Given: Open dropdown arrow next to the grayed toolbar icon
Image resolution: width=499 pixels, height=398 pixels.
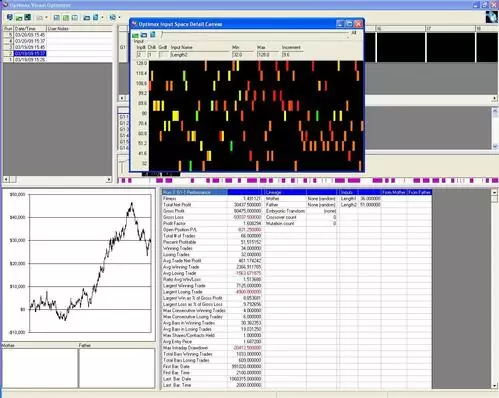Looking at the screenshot, I should [x=46, y=17].
